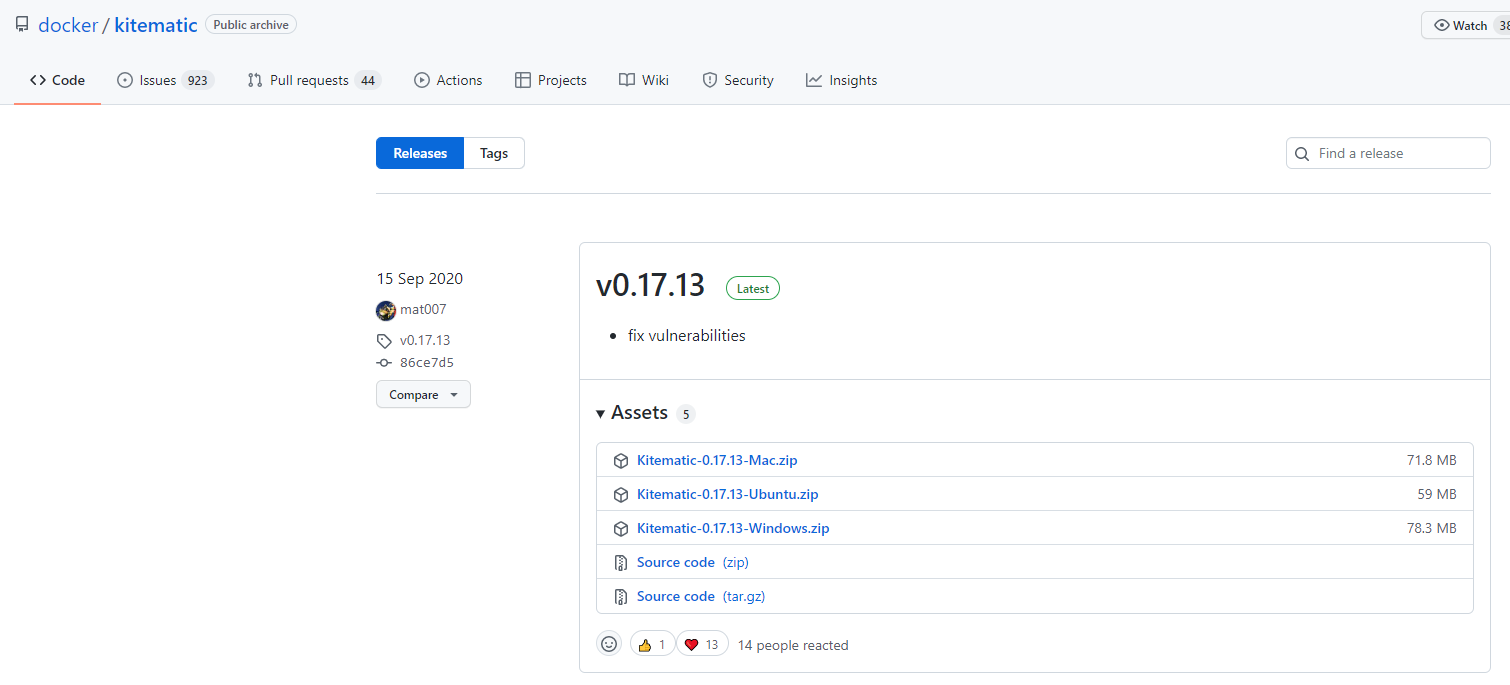This screenshot has width=1510, height=685.
Task: Open the Projects tab
Action: [551, 80]
